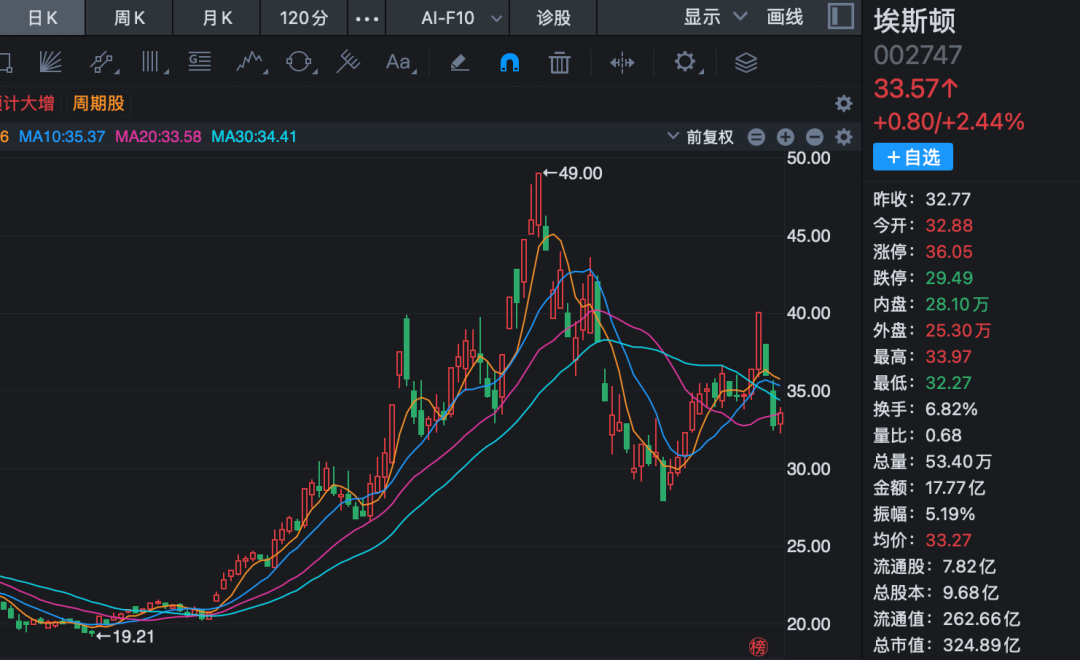Toggle the magnet snap tool

click(509, 63)
